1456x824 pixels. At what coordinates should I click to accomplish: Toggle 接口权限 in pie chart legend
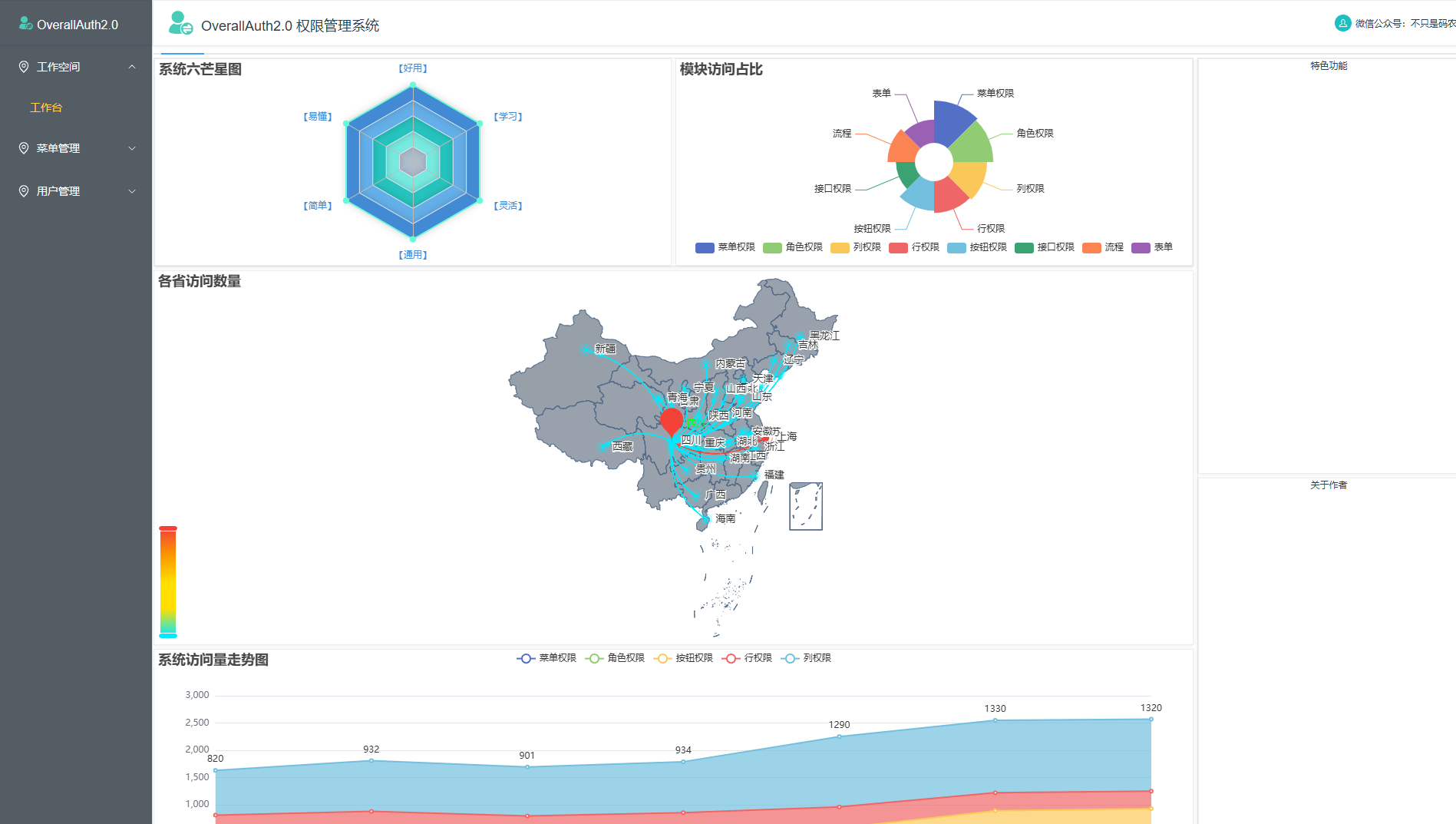point(1044,247)
